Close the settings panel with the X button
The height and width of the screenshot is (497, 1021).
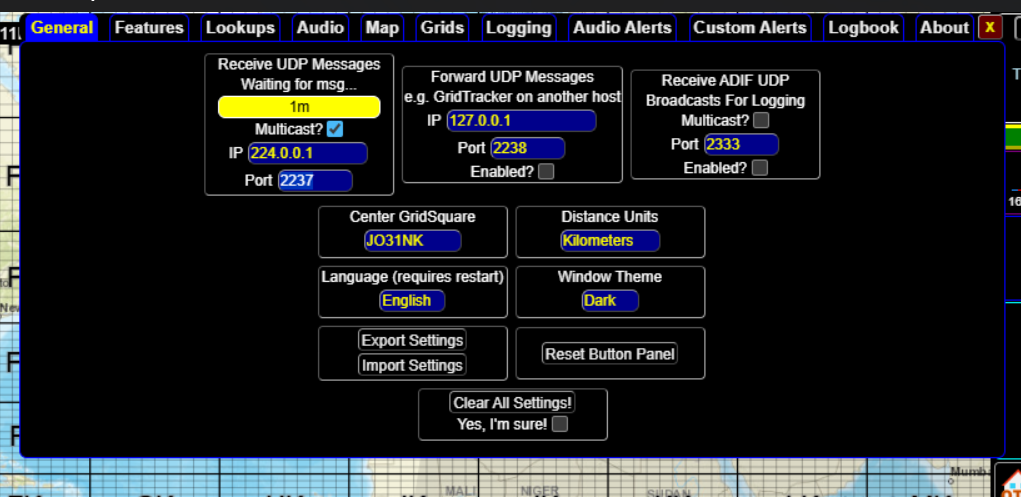pos(989,28)
